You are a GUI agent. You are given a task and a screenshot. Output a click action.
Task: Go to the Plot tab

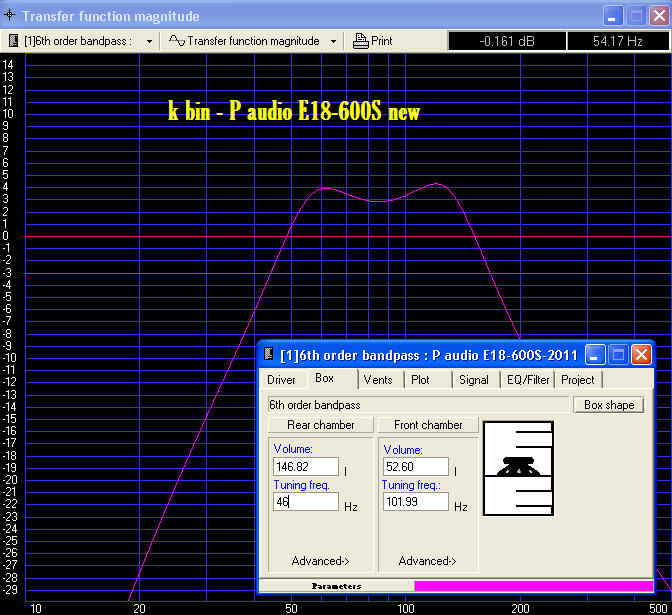click(420, 380)
